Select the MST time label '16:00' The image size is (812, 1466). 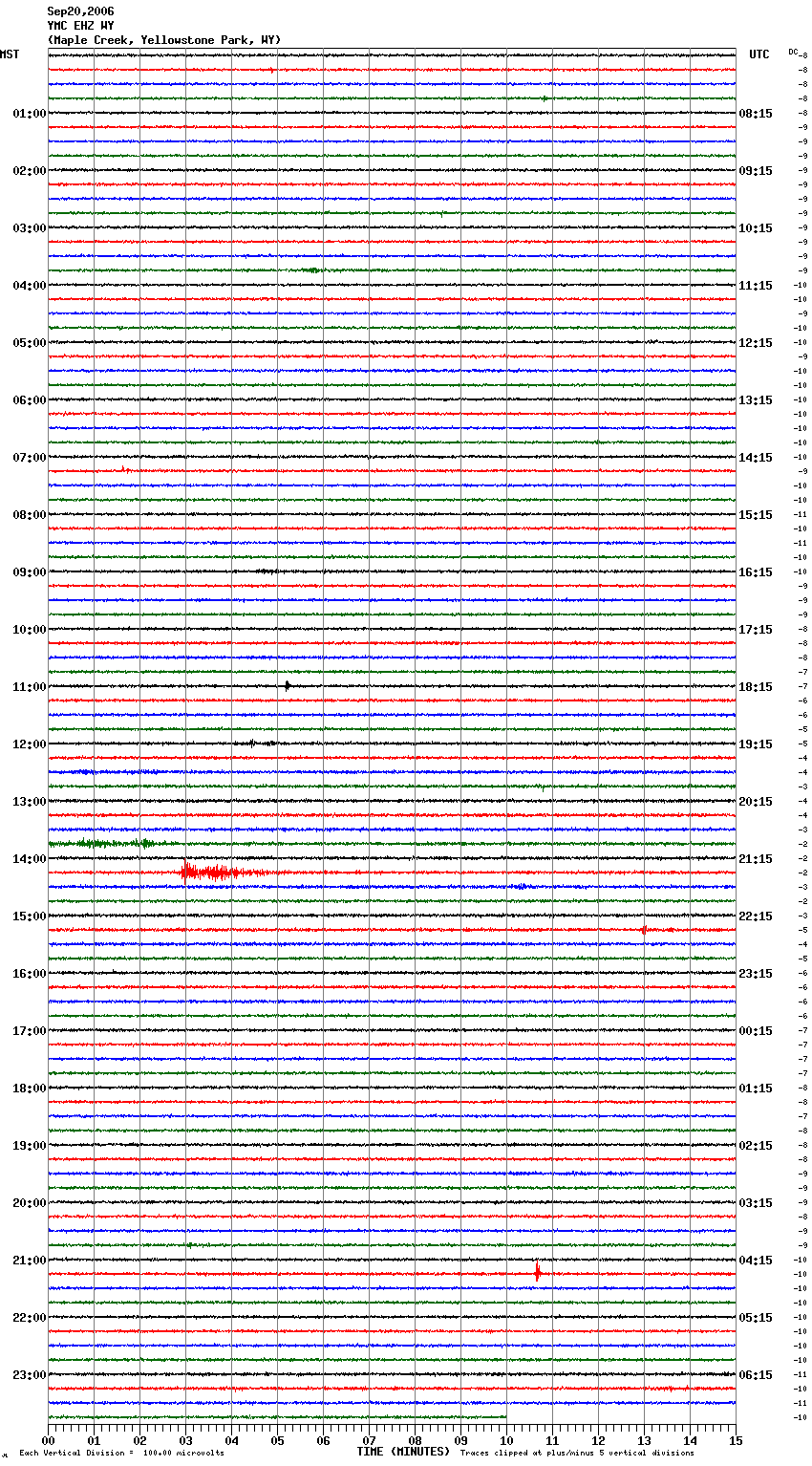pyautogui.click(x=30, y=974)
